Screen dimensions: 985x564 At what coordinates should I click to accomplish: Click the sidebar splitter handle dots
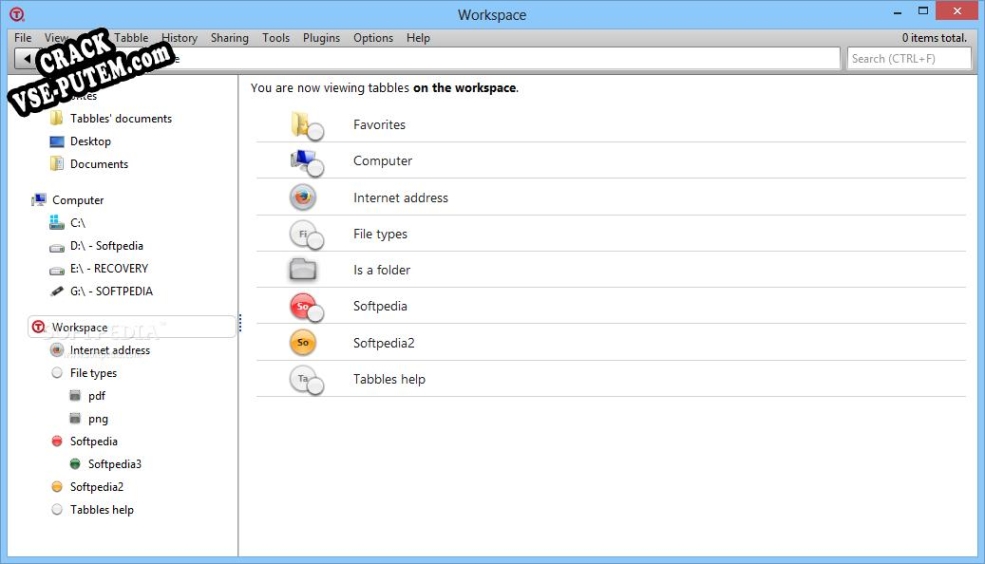[x=240, y=323]
